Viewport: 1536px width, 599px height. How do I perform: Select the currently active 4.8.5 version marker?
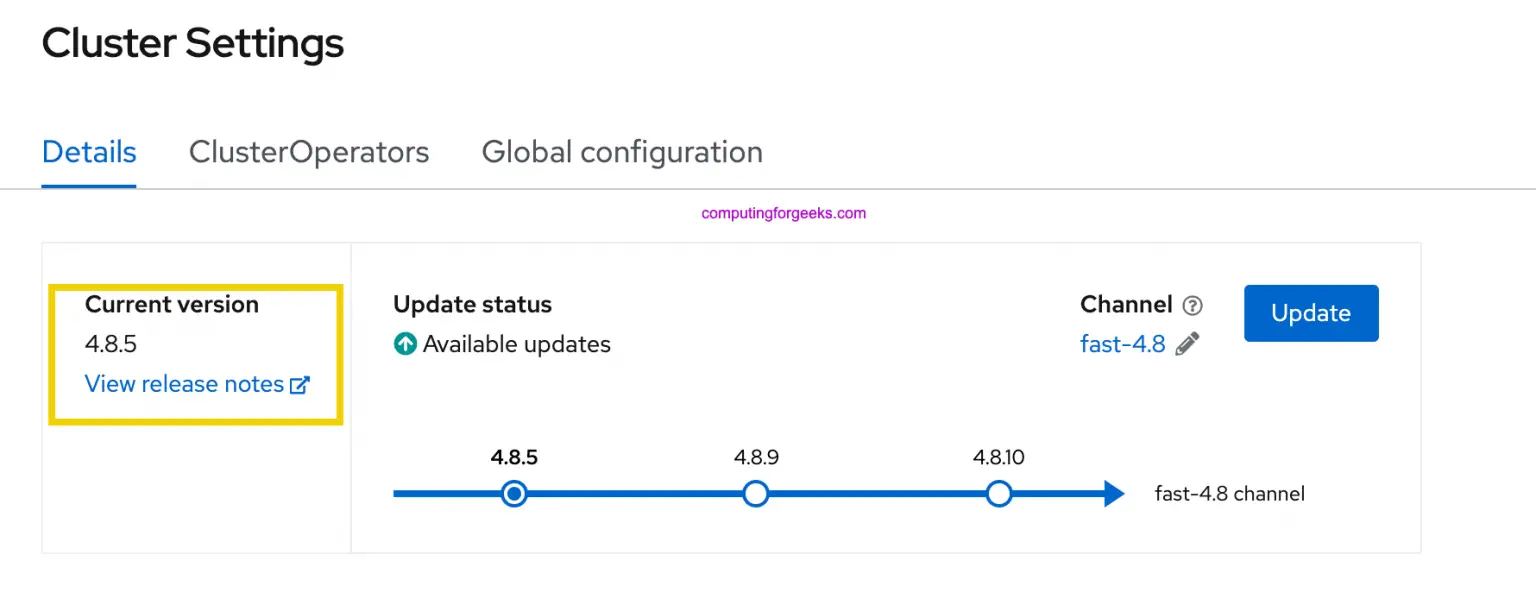[x=514, y=493]
